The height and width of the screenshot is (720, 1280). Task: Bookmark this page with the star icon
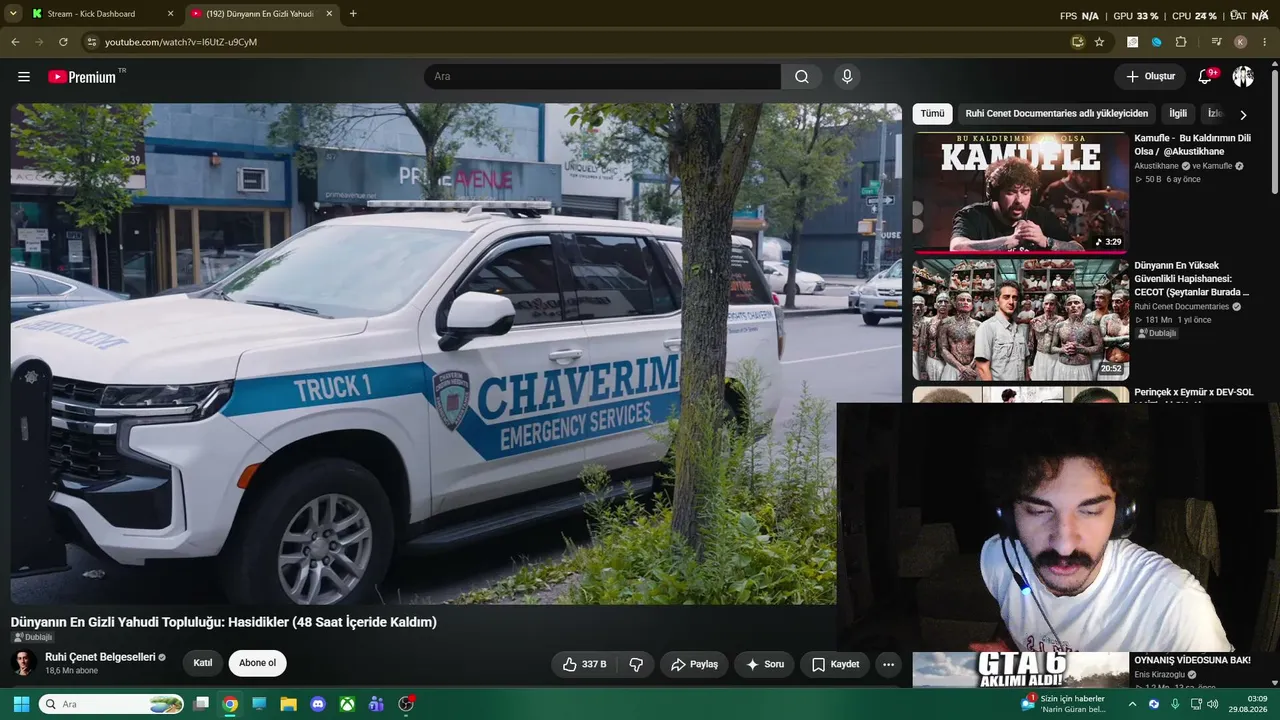[x=1099, y=42]
